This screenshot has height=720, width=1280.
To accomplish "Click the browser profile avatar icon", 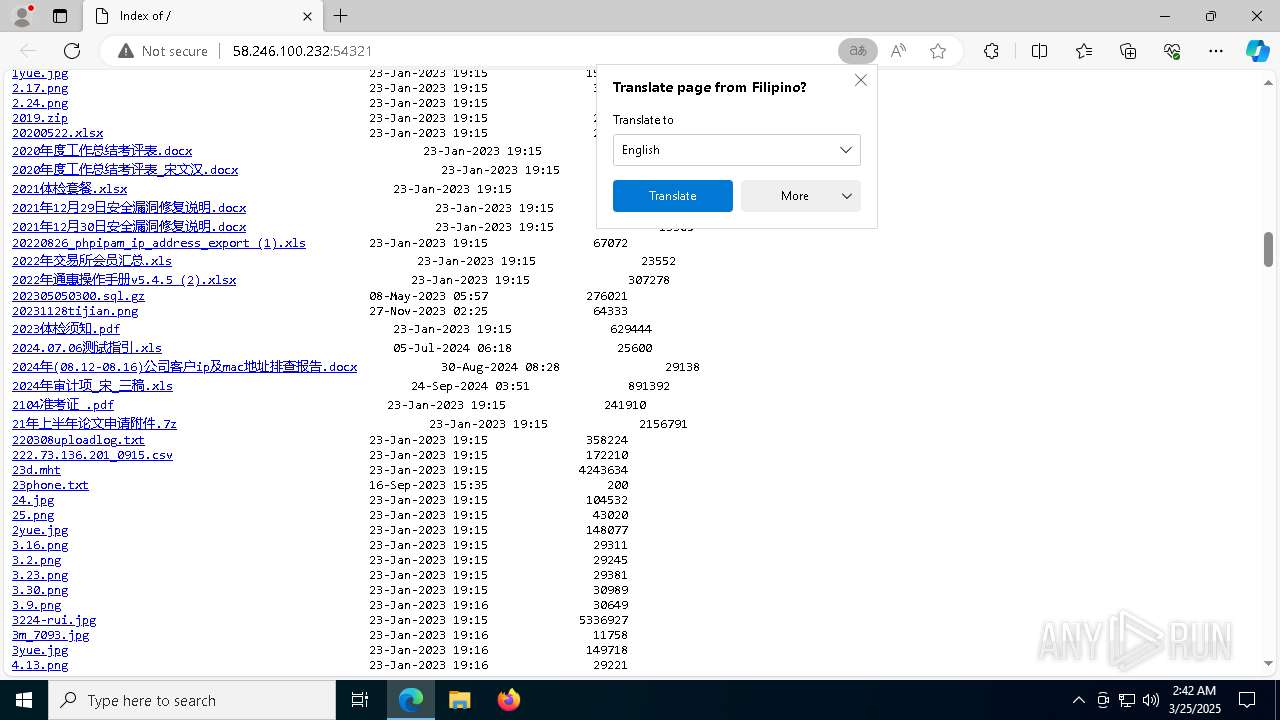I will point(22,16).
